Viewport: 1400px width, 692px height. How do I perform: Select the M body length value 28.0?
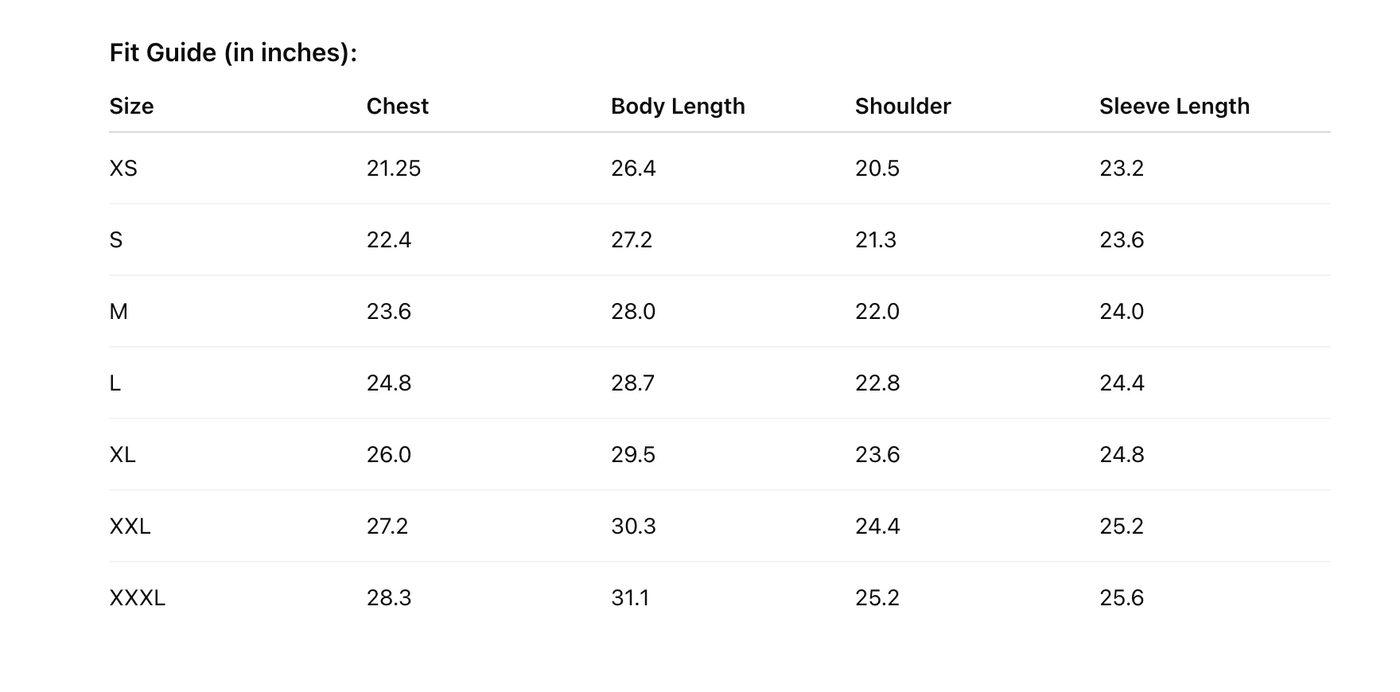(x=633, y=312)
